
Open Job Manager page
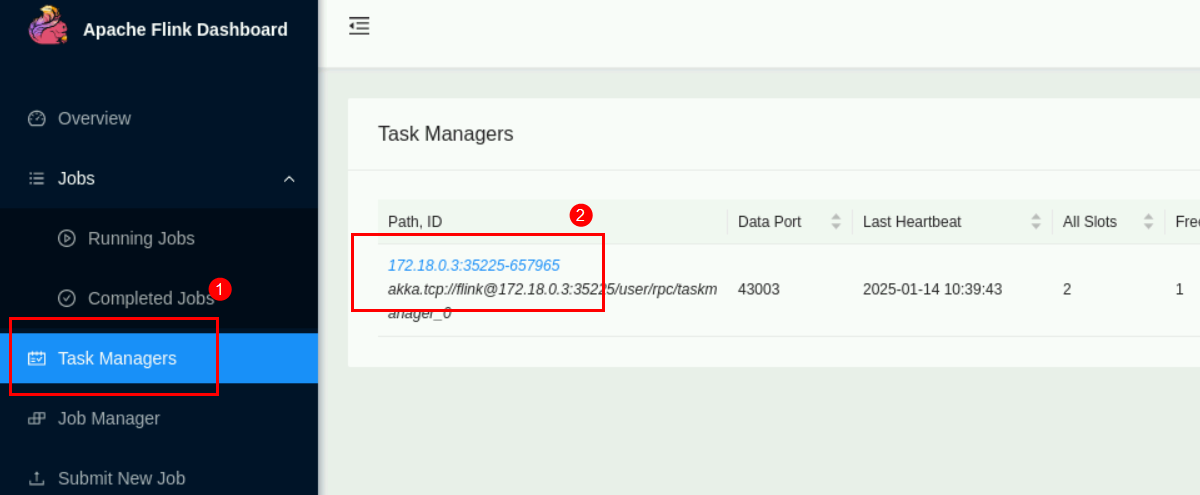[159, 418]
